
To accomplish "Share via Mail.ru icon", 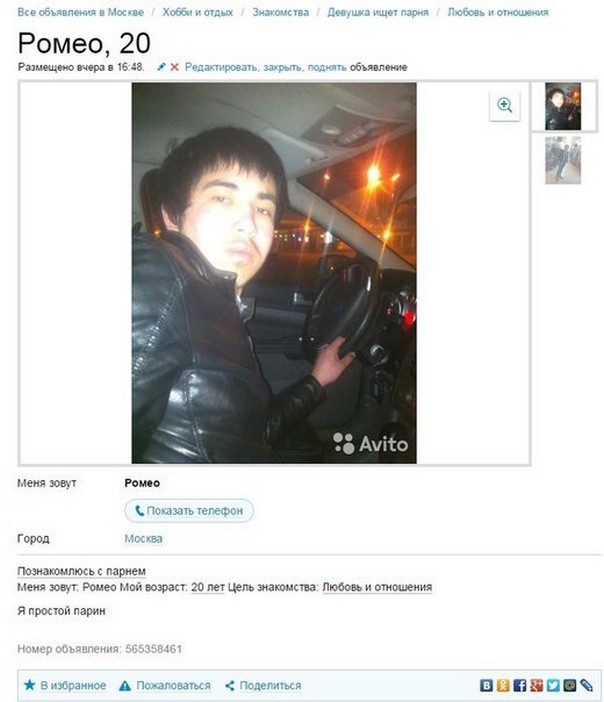I will coord(570,685).
